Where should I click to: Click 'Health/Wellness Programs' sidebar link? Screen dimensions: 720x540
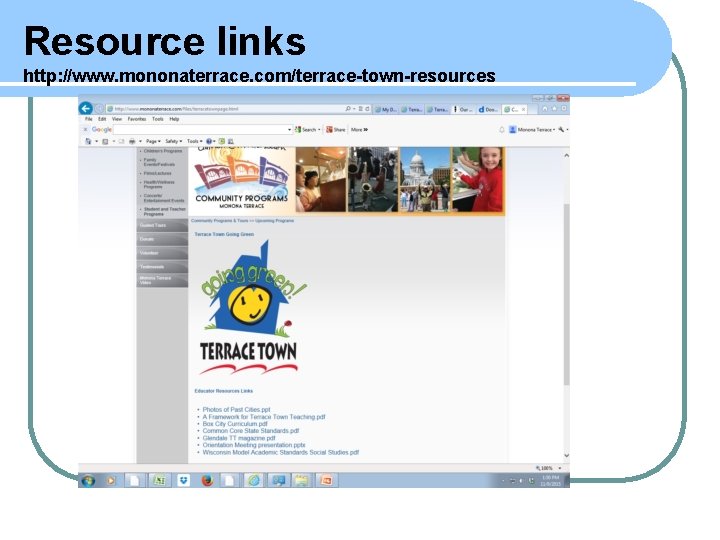[159, 185]
